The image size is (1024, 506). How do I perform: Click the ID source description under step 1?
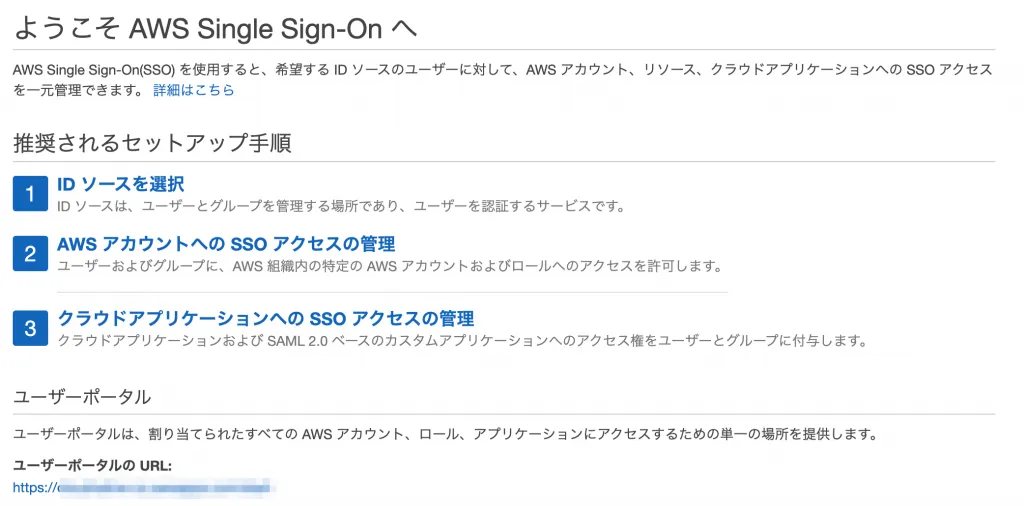340,206
